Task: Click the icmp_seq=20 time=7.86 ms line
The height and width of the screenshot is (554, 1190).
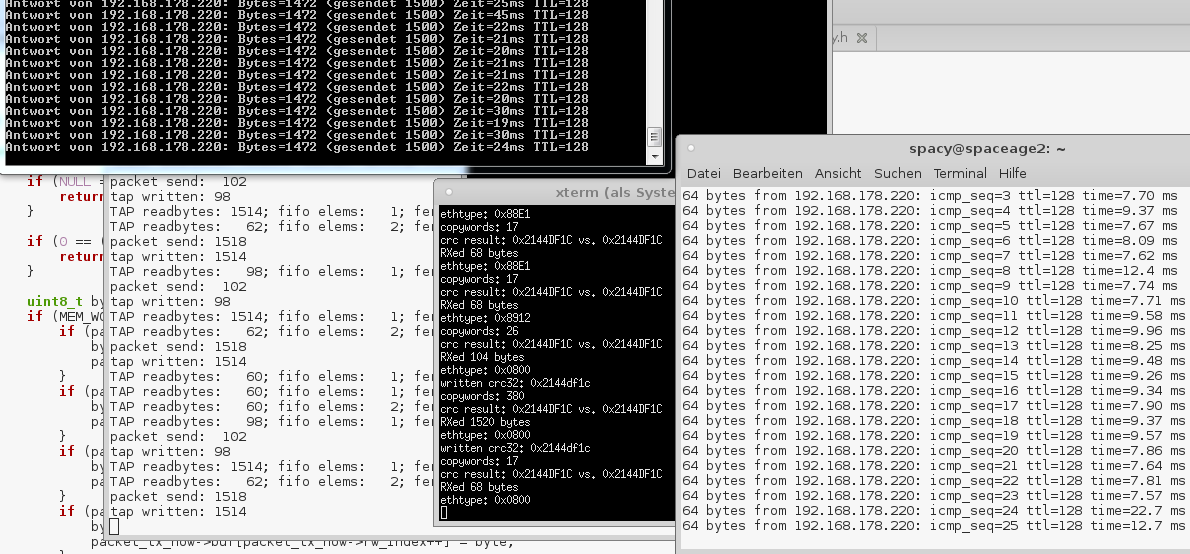Action: point(933,451)
